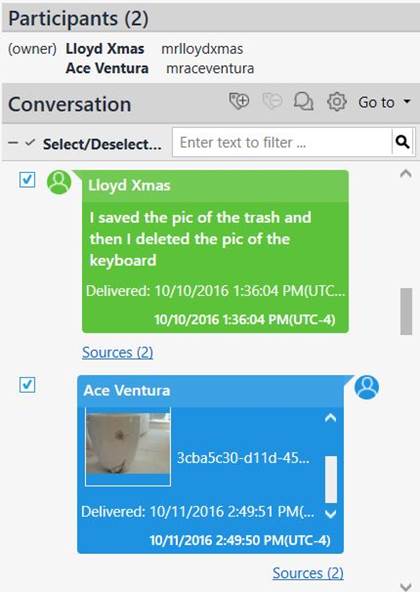Uncheck the Lloyd Xmas message checkbox
The image size is (420, 592).
point(27,180)
